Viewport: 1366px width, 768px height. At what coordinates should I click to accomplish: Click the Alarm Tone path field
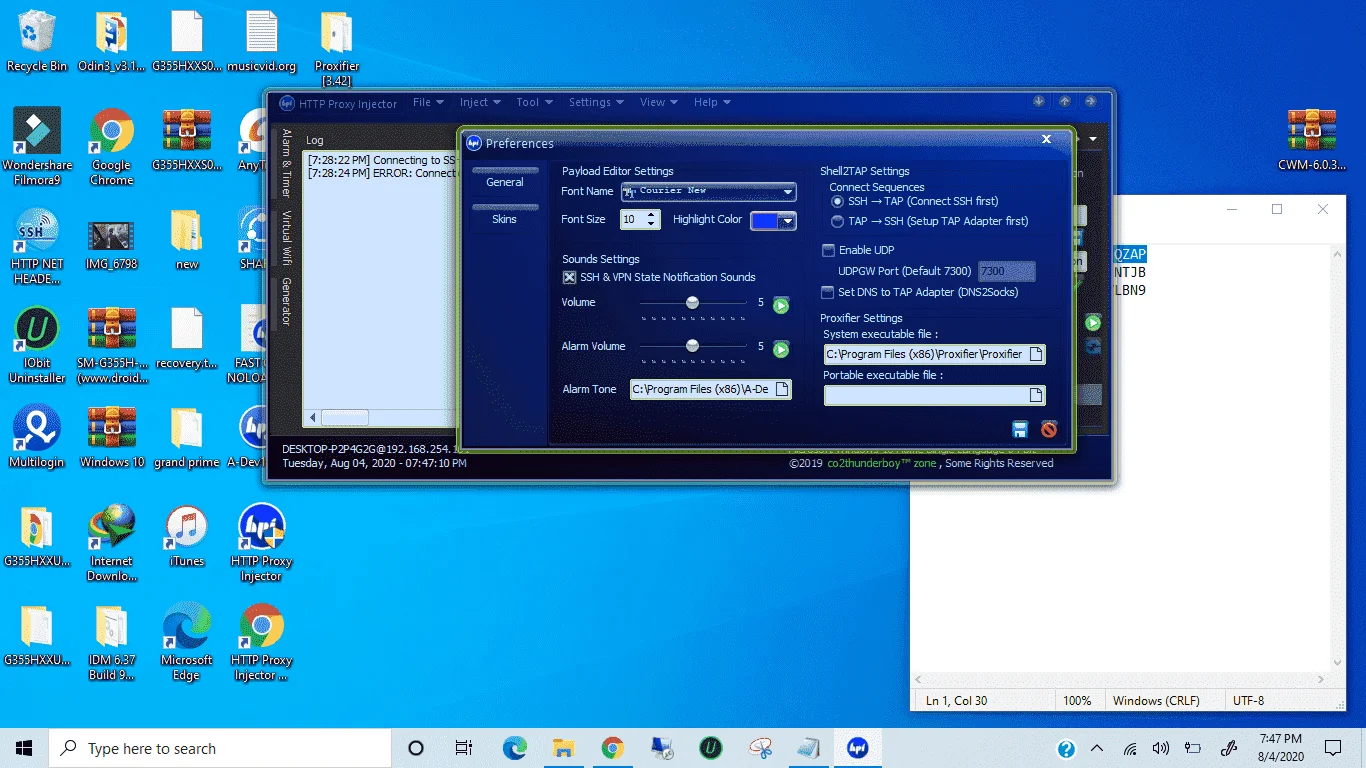702,389
